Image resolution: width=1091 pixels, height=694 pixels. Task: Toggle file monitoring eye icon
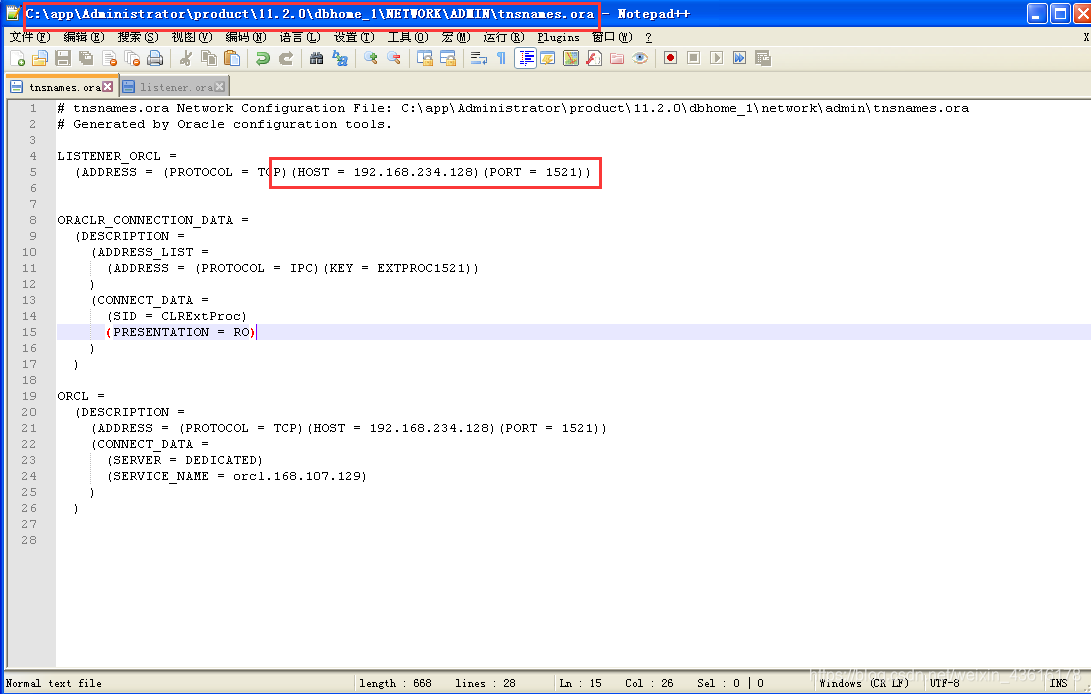[639, 58]
